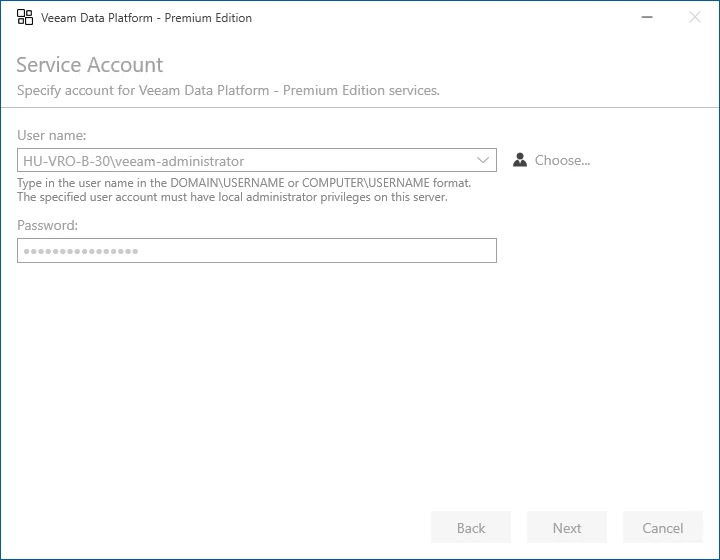The width and height of the screenshot is (720, 560).
Task: Open the Choose... account picker link
Action: [562, 160]
